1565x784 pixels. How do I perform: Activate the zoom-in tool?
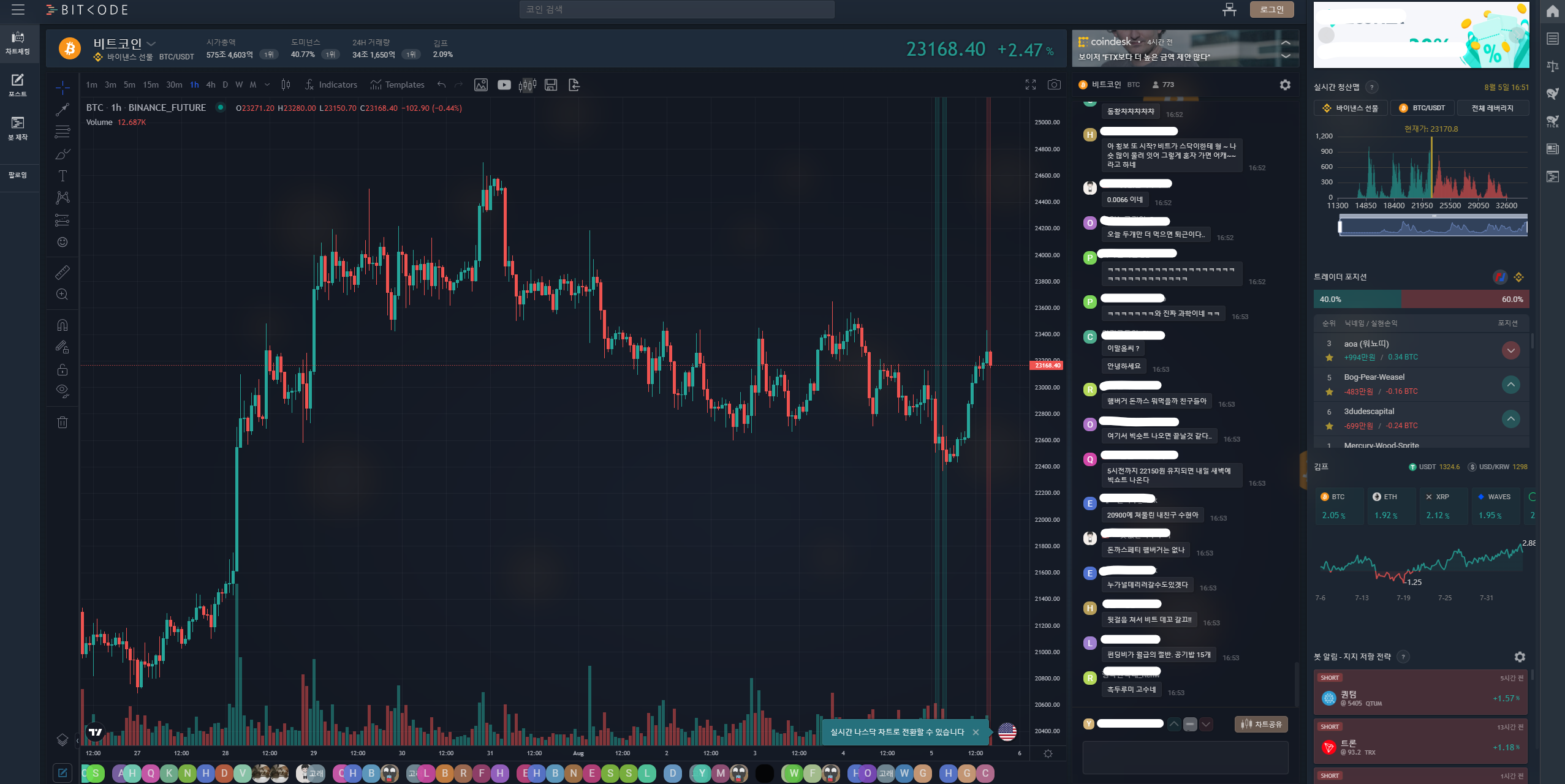tap(63, 294)
